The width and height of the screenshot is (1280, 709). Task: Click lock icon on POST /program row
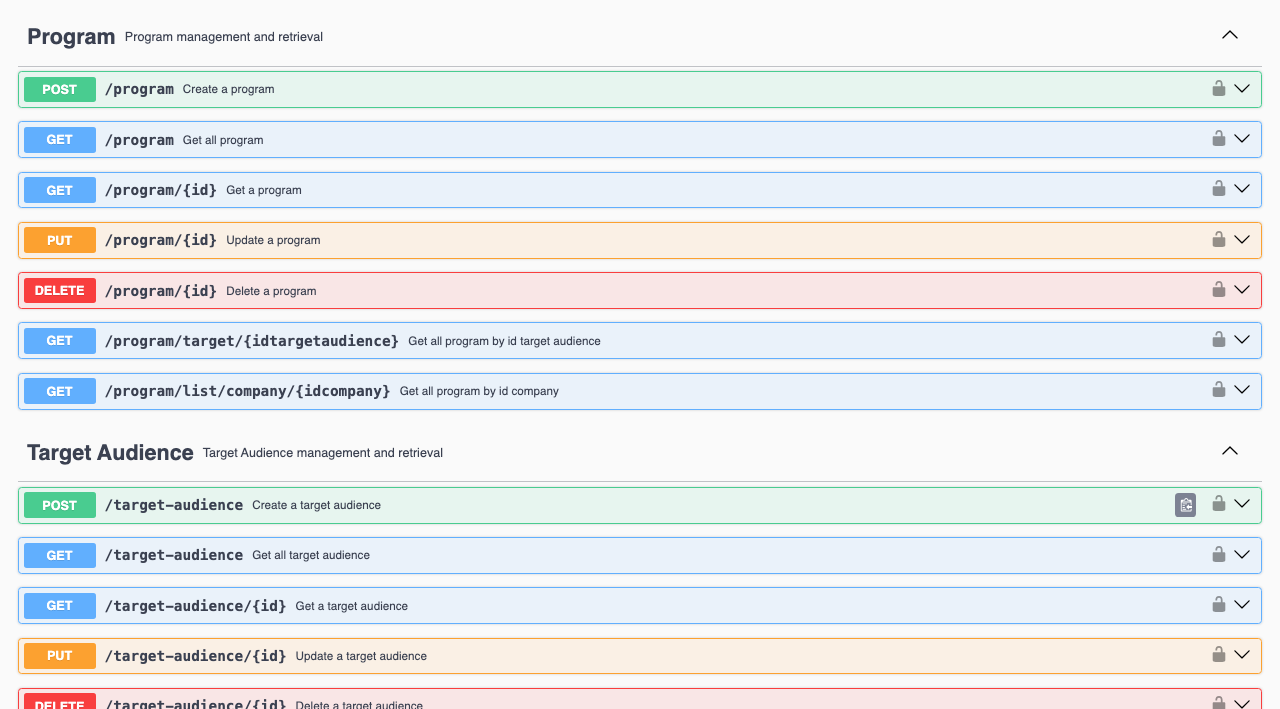1218,88
